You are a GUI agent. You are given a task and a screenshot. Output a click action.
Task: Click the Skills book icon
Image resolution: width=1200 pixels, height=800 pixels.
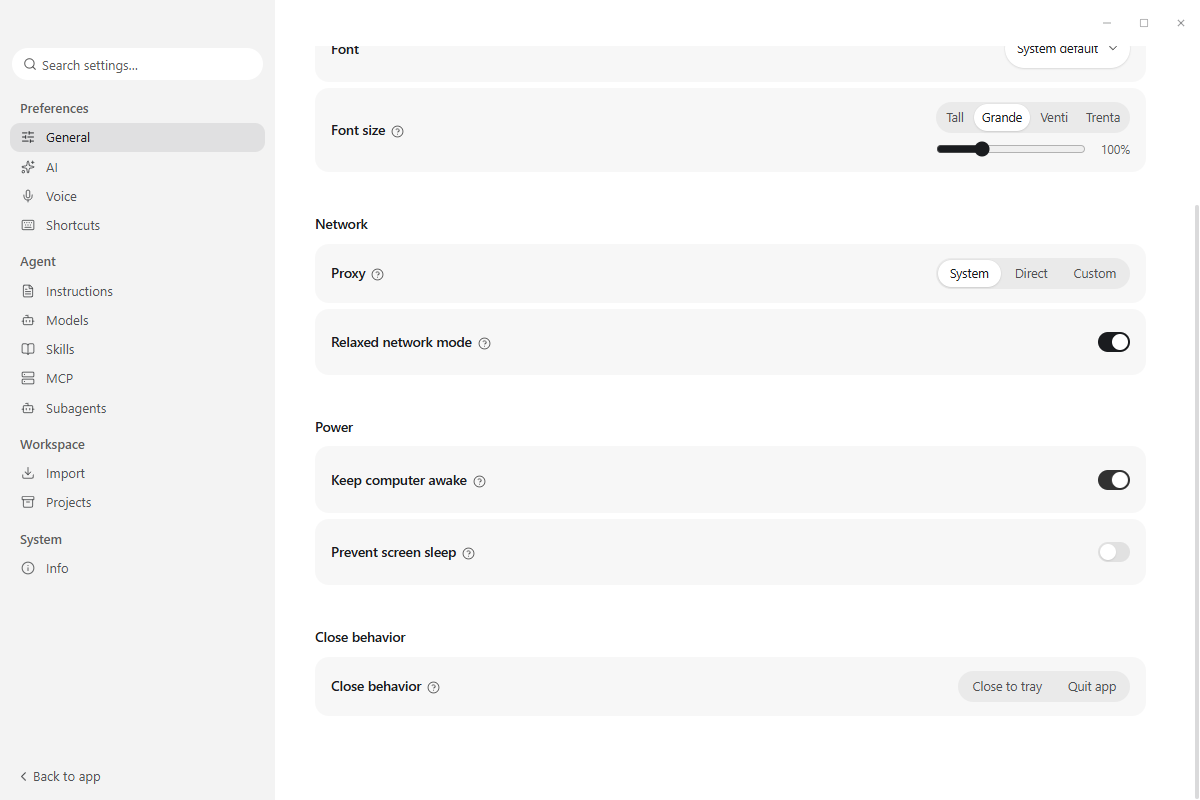point(28,349)
